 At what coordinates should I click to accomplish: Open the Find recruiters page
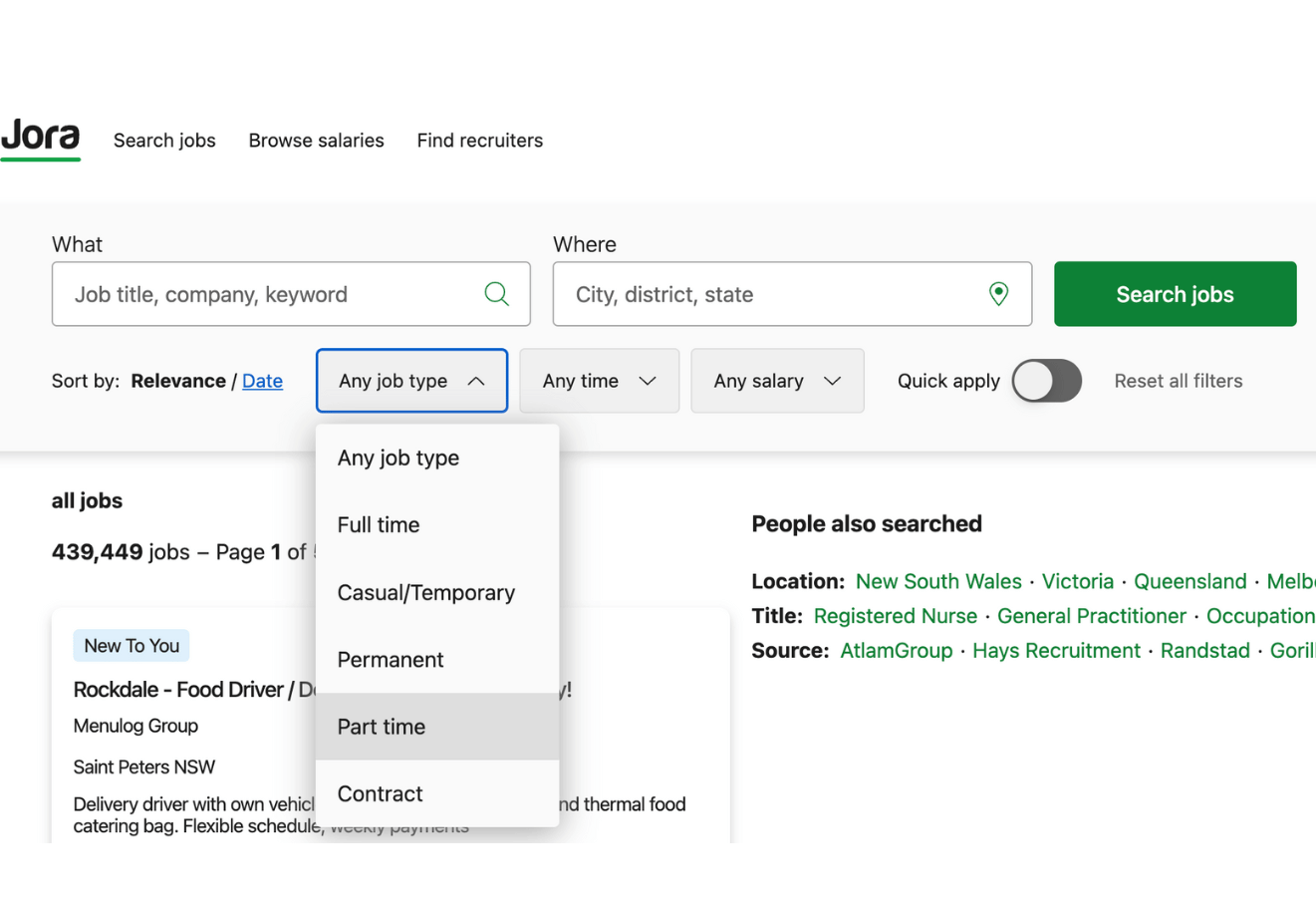pyautogui.click(x=479, y=140)
